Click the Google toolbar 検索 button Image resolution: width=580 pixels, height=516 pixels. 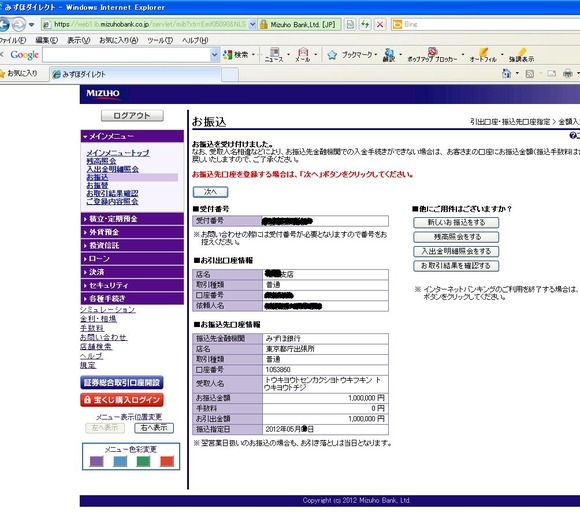236,55
